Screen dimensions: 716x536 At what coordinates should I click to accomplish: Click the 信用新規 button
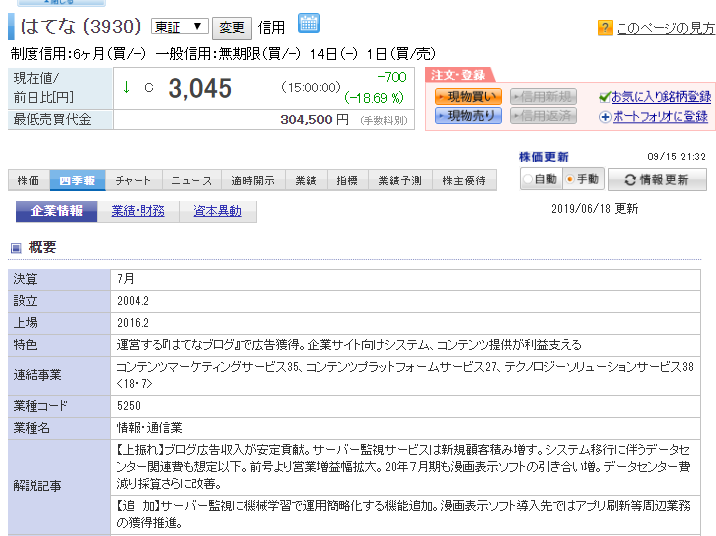click(x=543, y=97)
